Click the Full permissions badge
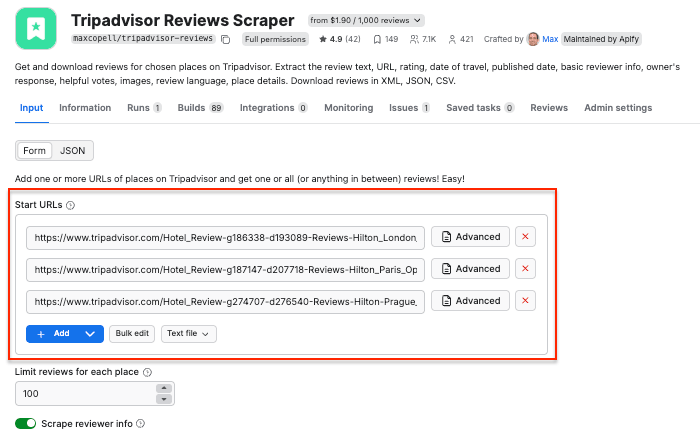 click(x=275, y=39)
